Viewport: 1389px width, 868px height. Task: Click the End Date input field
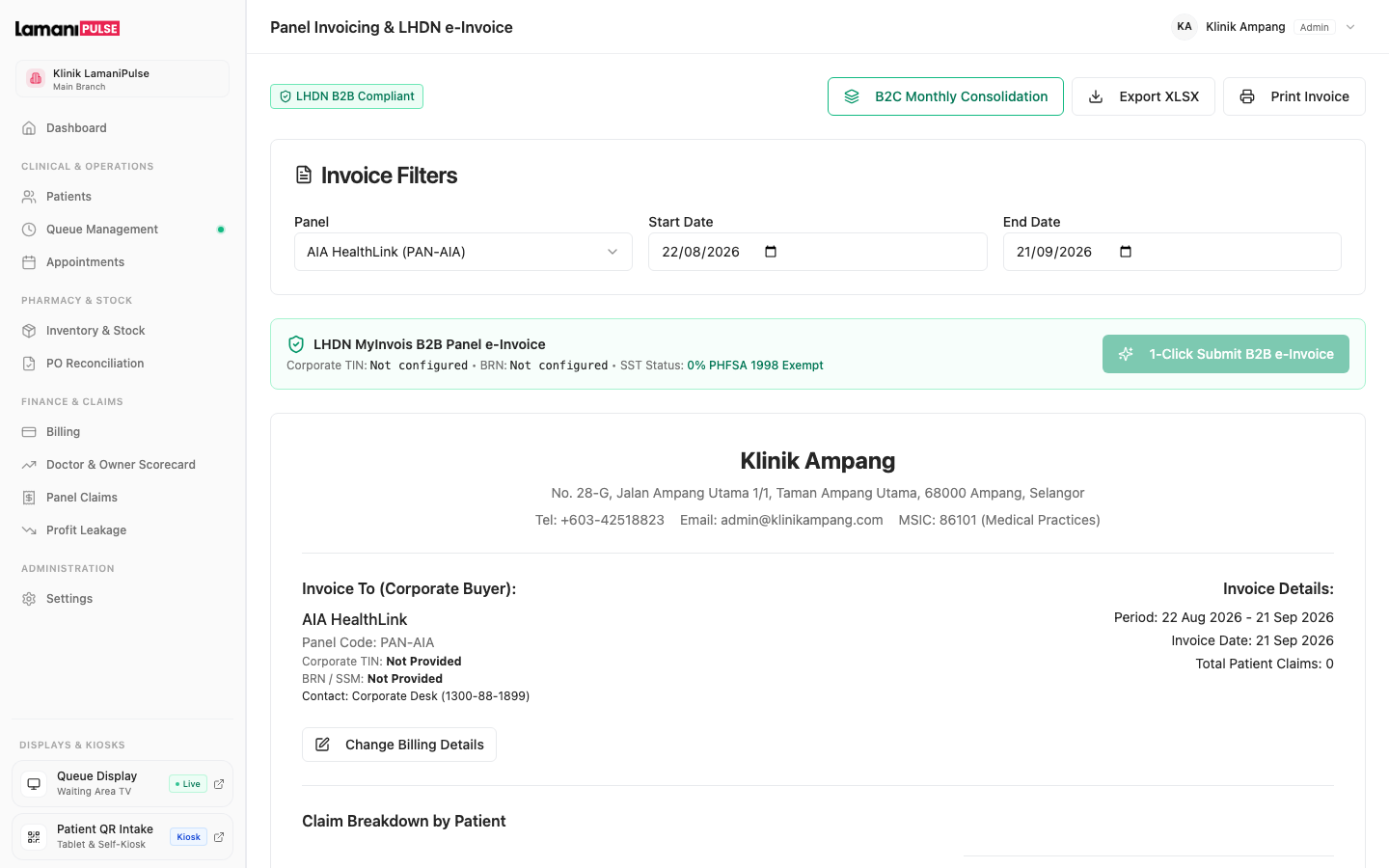coord(1172,252)
